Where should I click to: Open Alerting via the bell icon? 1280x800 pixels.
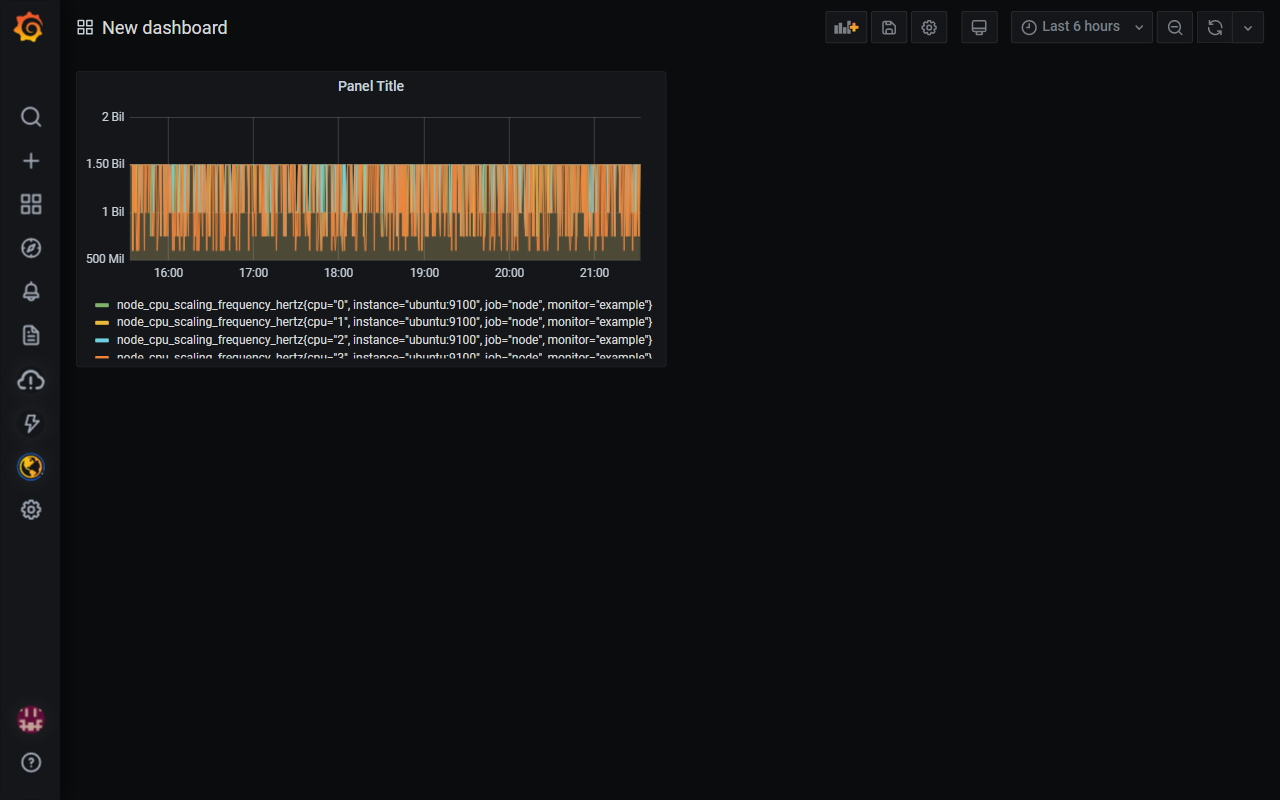click(x=31, y=291)
